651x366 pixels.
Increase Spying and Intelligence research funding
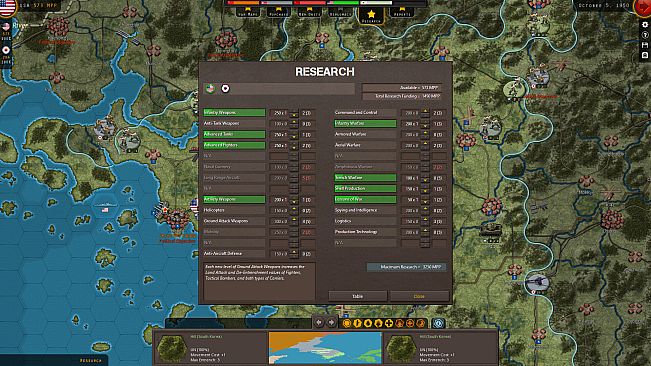tap(425, 208)
